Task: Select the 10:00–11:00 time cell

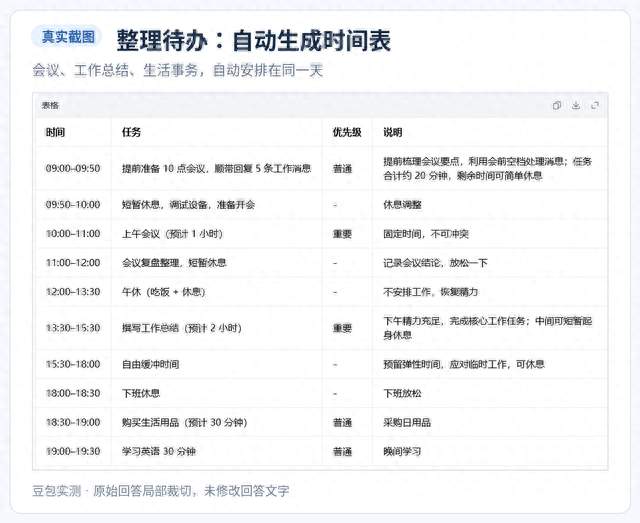Action: [x=73, y=234]
